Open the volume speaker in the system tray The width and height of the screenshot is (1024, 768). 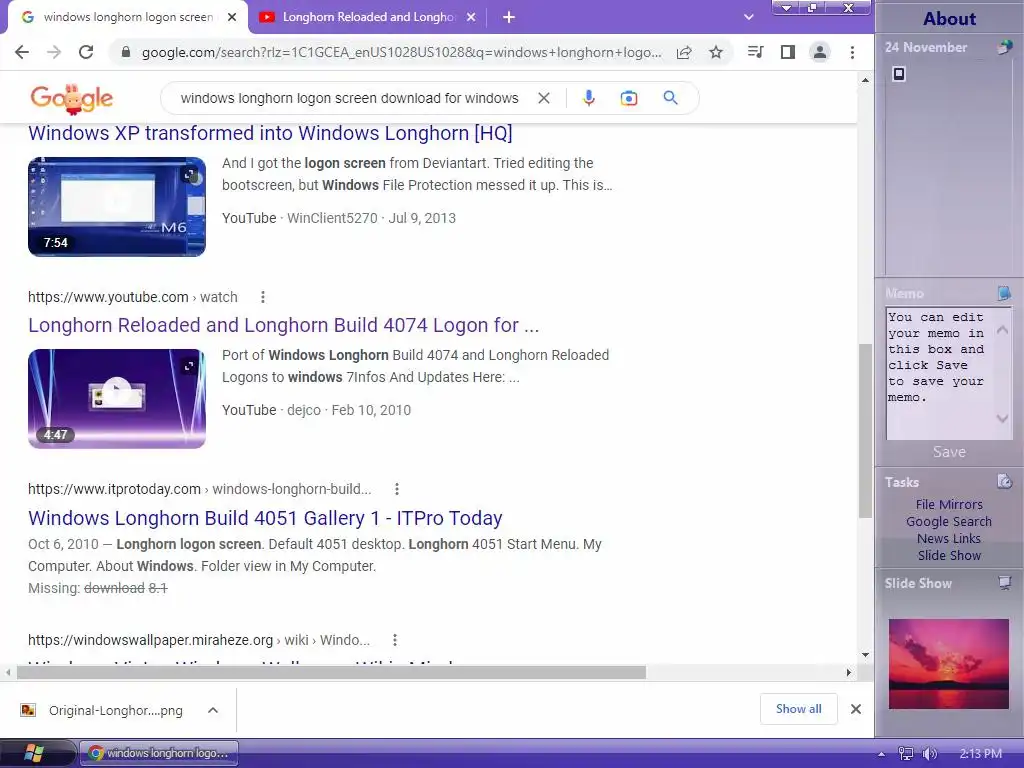click(929, 754)
